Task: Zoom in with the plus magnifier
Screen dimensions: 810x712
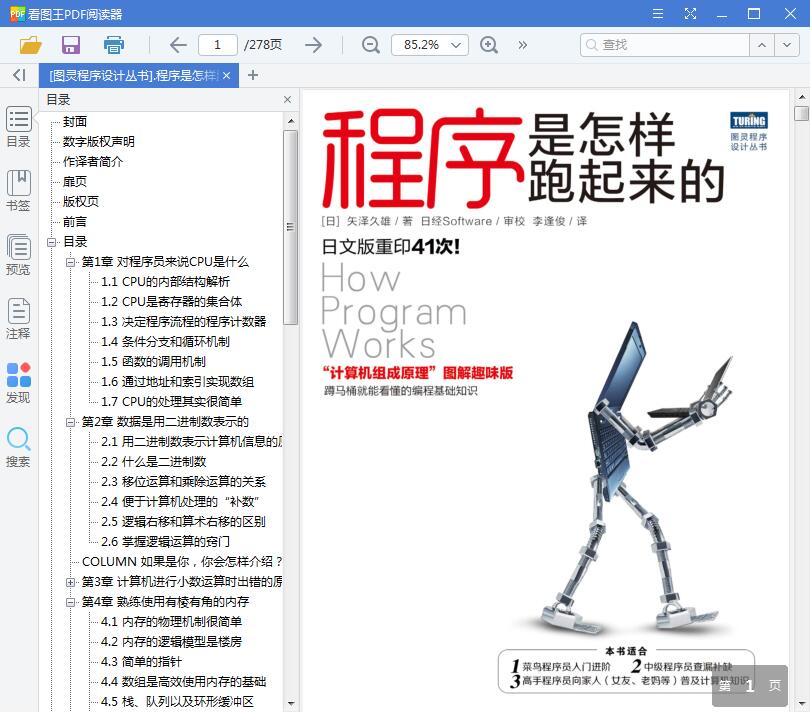Action: pyautogui.click(x=489, y=45)
